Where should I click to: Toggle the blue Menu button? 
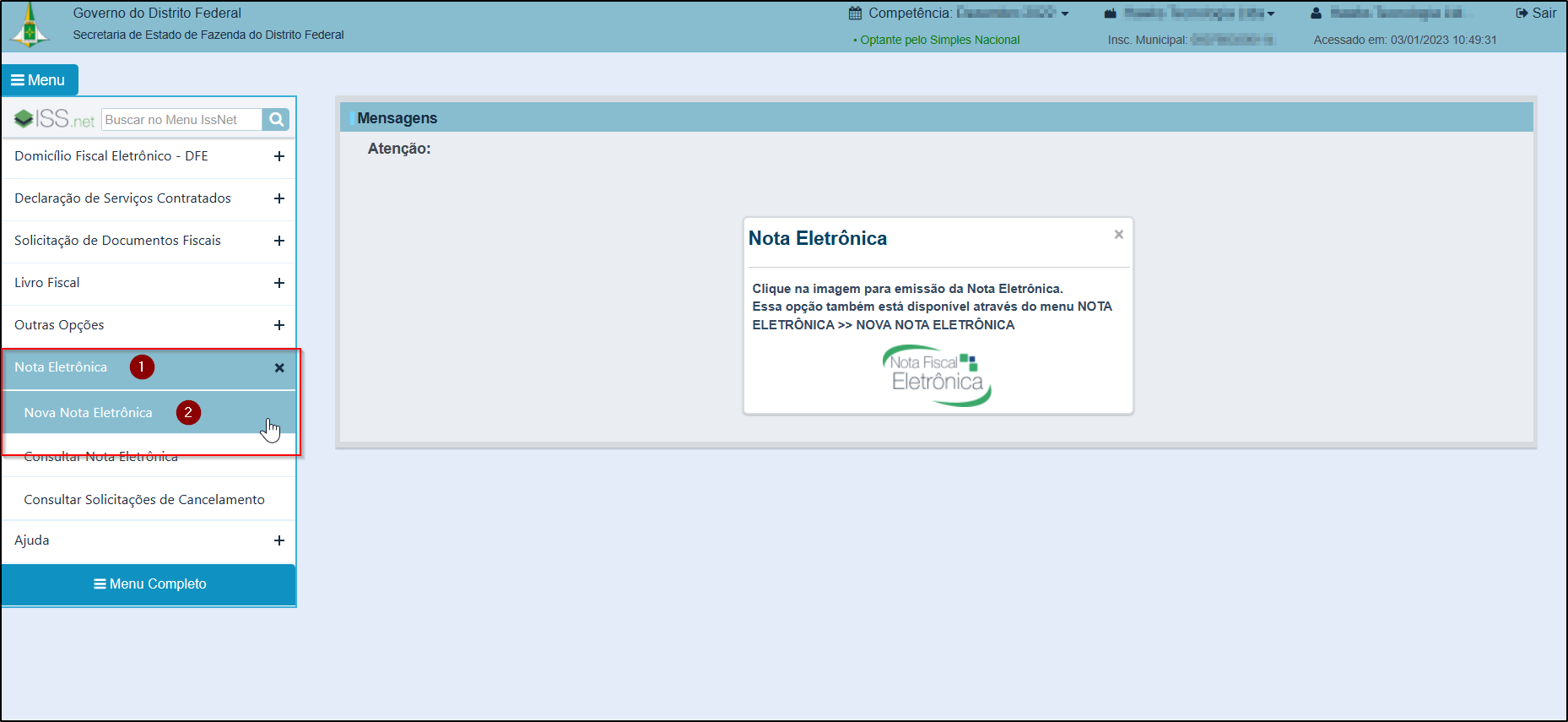[40, 80]
